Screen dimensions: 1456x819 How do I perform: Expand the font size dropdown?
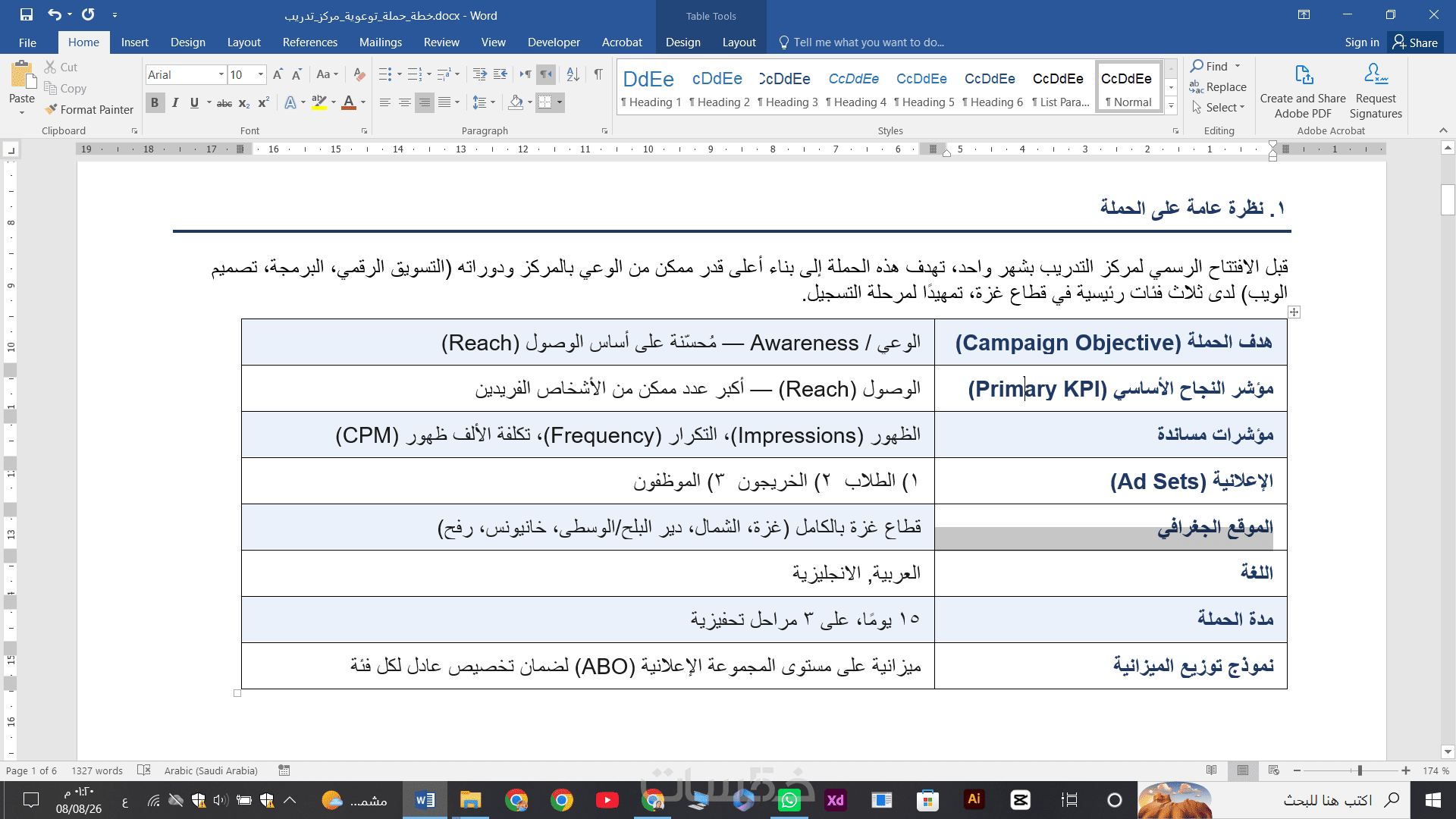tap(261, 74)
